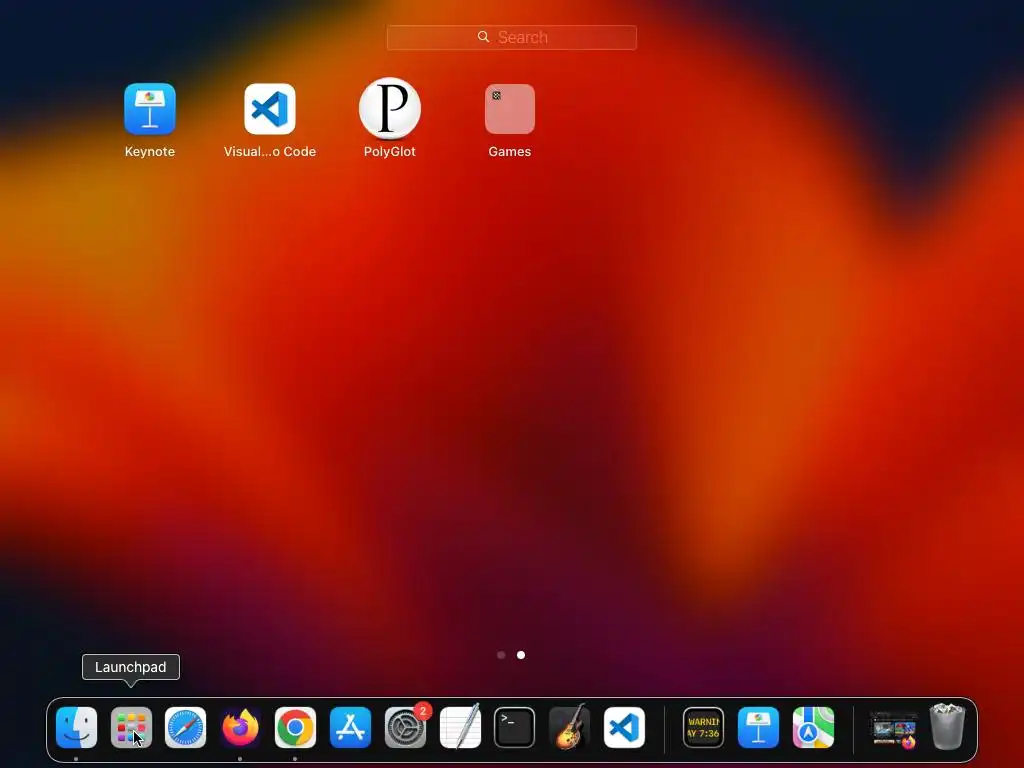This screenshot has height=768, width=1024.
Task: Open Finder from the Dock
Action: pyautogui.click(x=76, y=727)
